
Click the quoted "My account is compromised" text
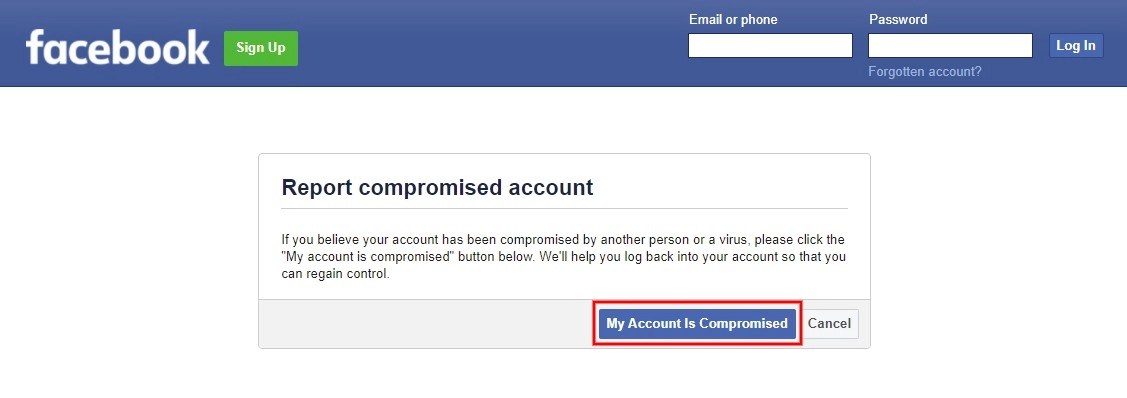(367, 256)
